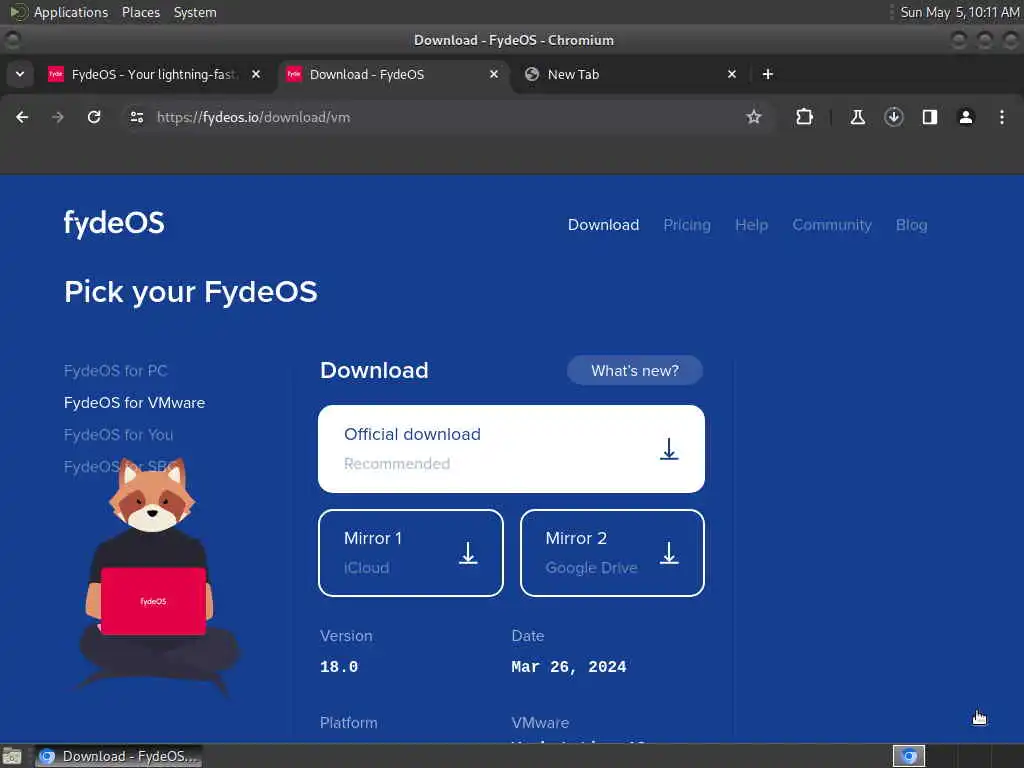Click the 'Pick your FydeOS' heading
This screenshot has width=1024, height=768.
[x=191, y=292]
